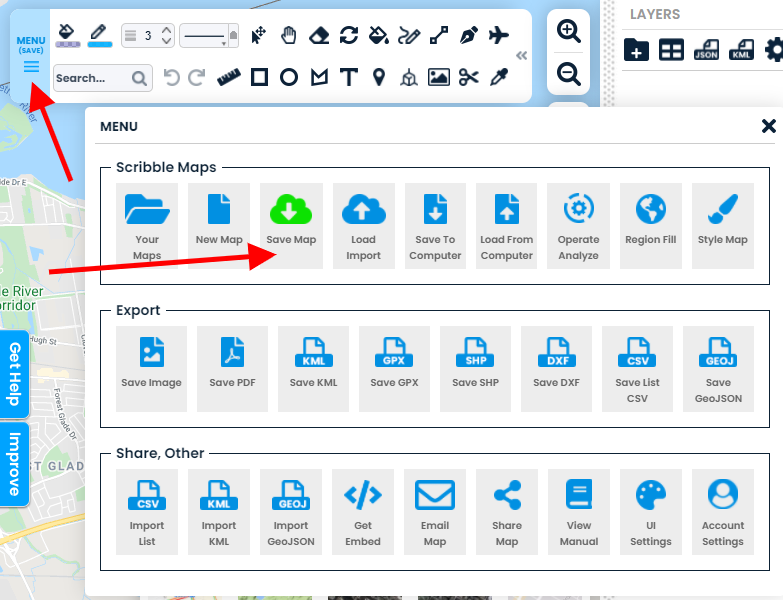
Task: Select the Eraser tool in toolbar
Action: click(319, 36)
